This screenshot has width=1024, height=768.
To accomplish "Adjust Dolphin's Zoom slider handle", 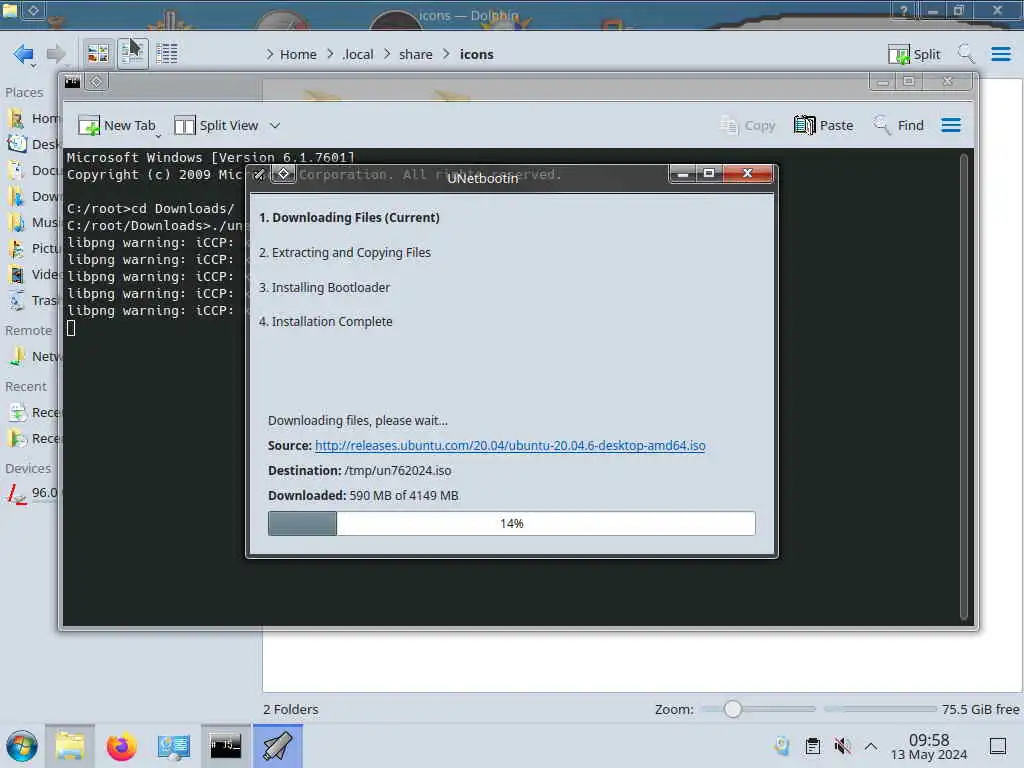I will pyautogui.click(x=733, y=709).
